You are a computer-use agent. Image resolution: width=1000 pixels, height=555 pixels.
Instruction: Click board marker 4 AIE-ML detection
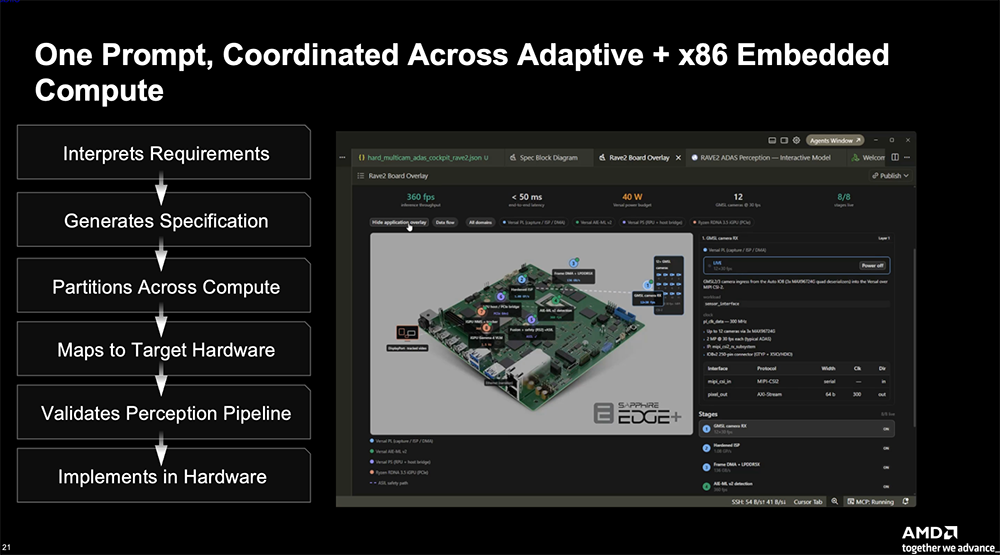(555, 300)
